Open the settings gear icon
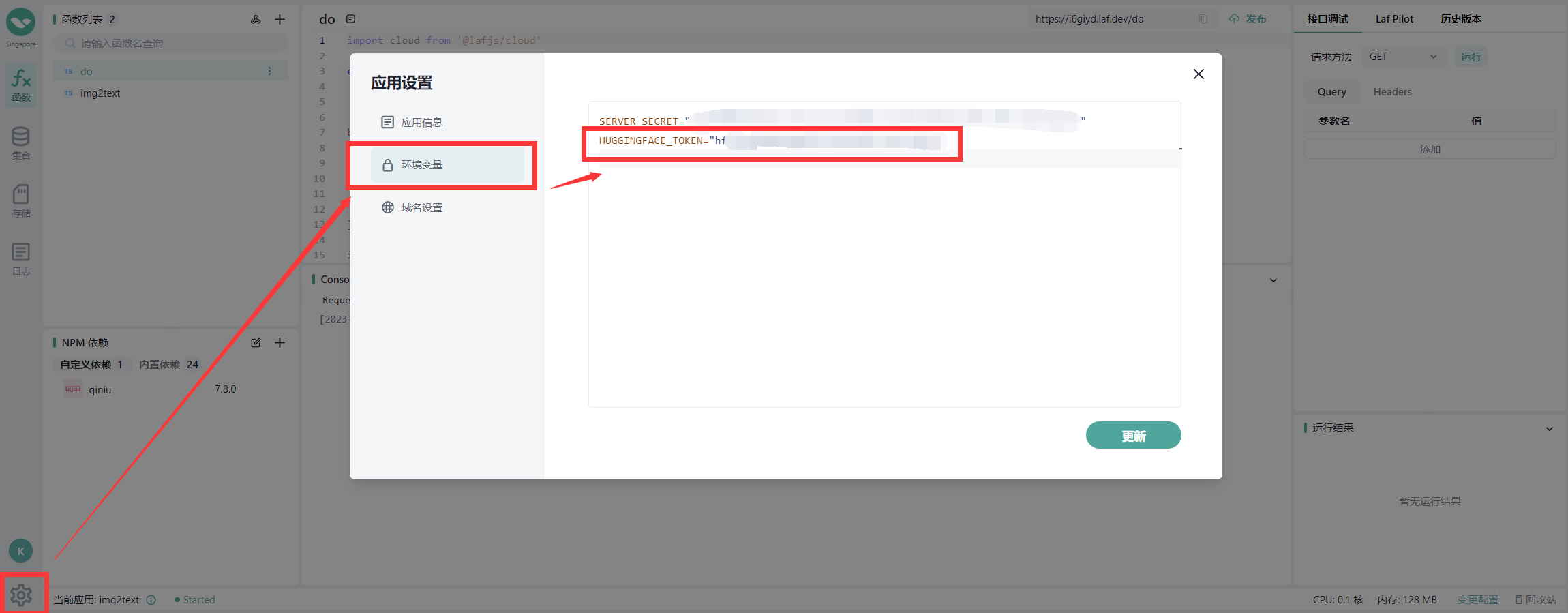 point(21,595)
